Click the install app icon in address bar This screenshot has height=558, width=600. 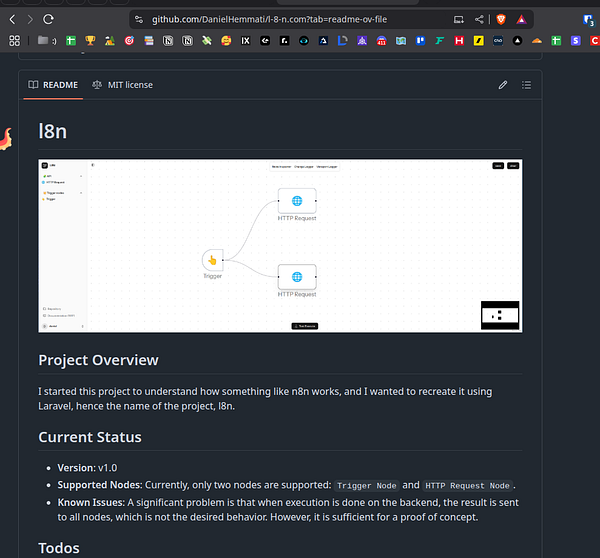point(458,20)
